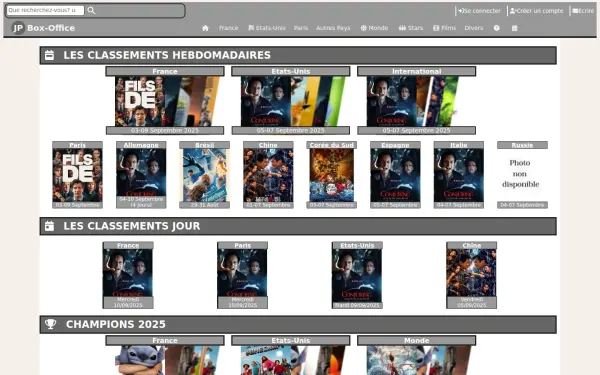Click the Ecrire mail link
Image resolution: width=600 pixels, height=375 pixels.
(583, 11)
